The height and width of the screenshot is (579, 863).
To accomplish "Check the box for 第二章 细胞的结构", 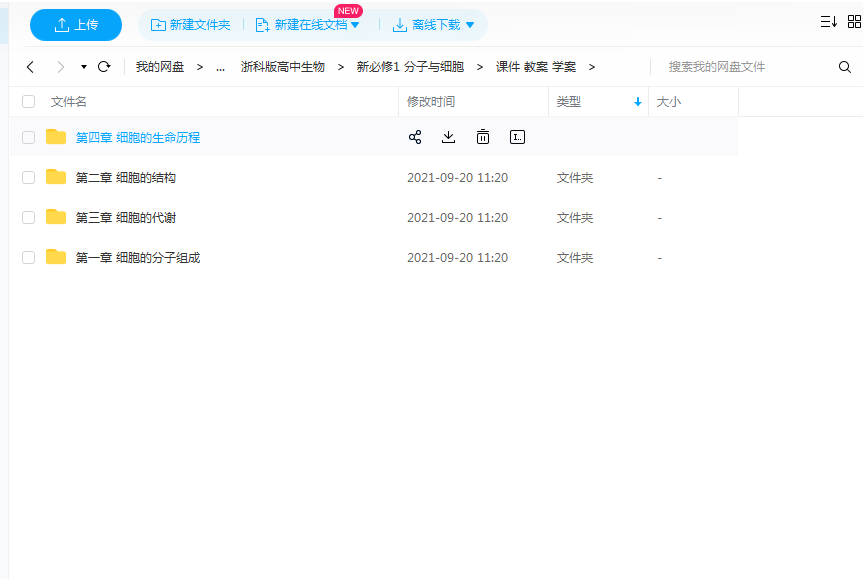I will [x=29, y=178].
